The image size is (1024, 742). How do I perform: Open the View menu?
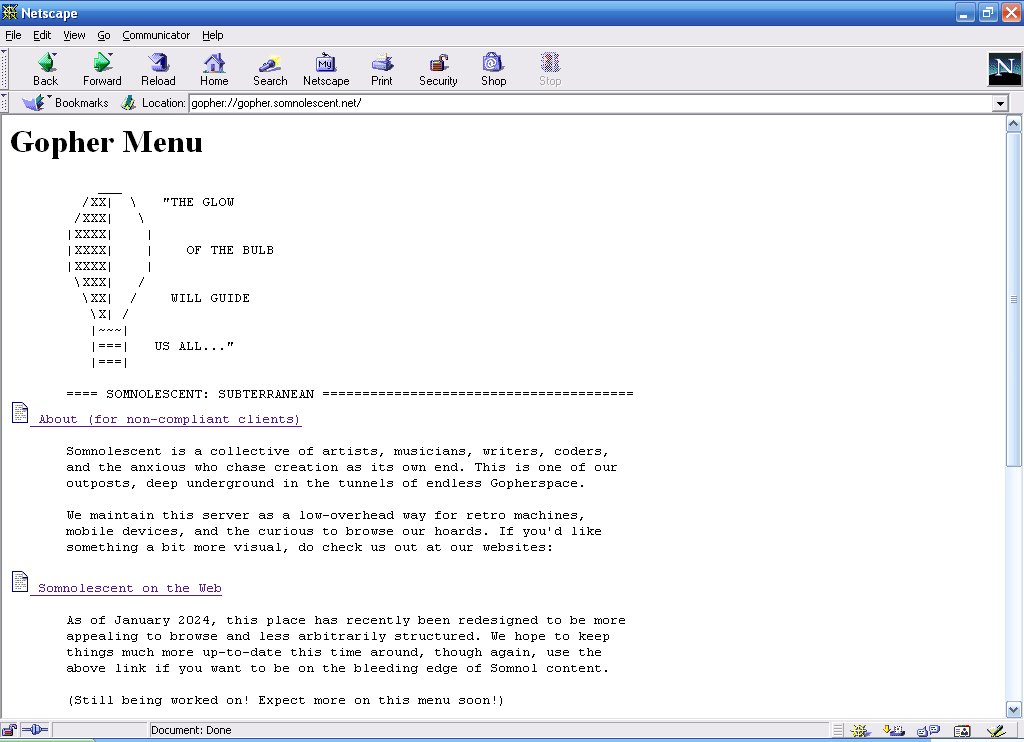pos(74,35)
